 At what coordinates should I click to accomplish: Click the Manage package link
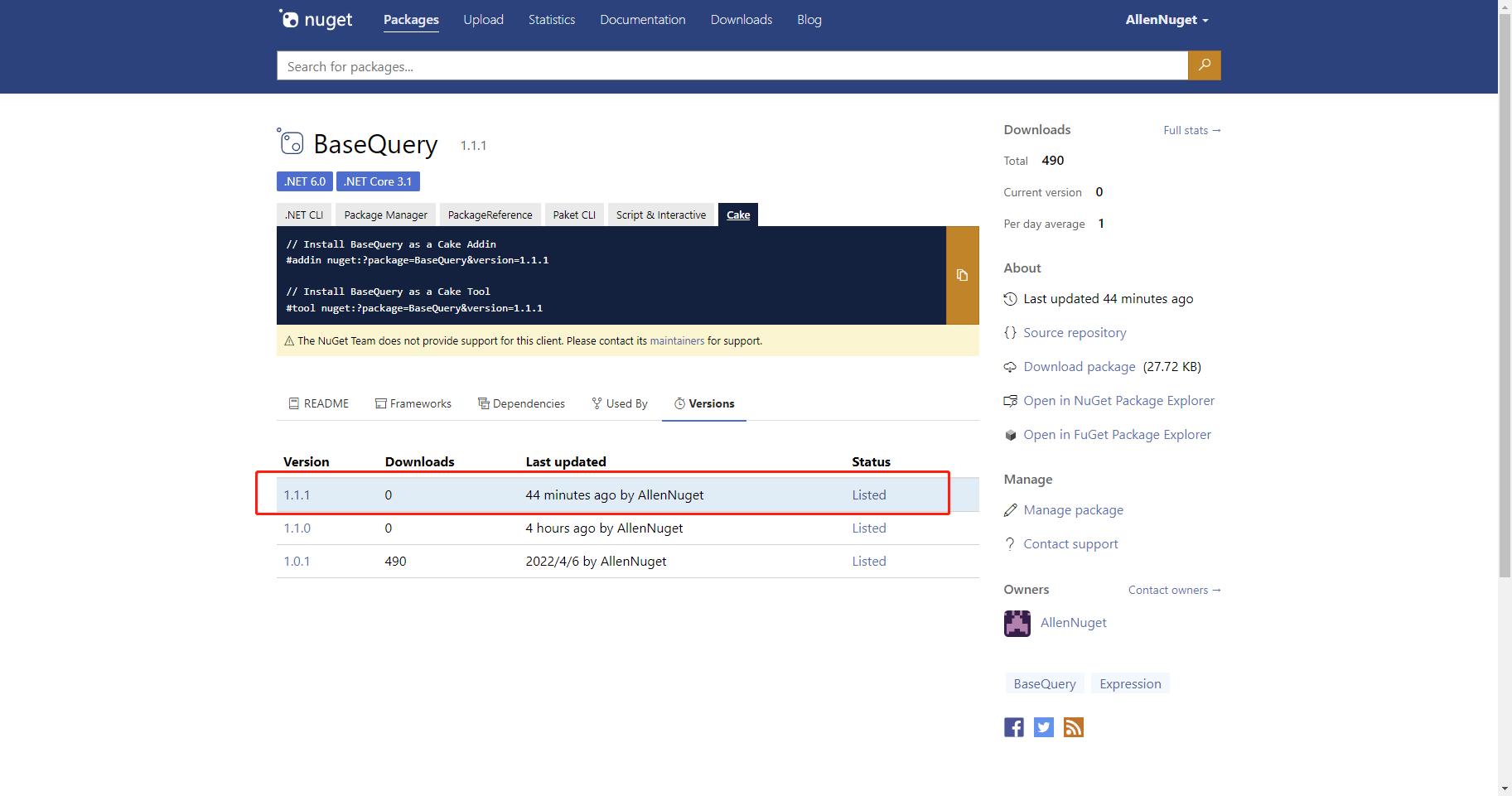click(x=1074, y=509)
